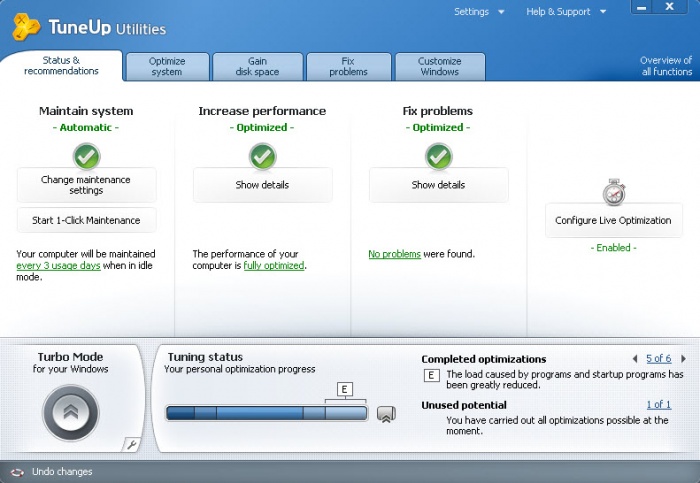Minimize the TuneUp Utilities window
Image resolution: width=700 pixels, height=483 pixels.
pos(642,7)
